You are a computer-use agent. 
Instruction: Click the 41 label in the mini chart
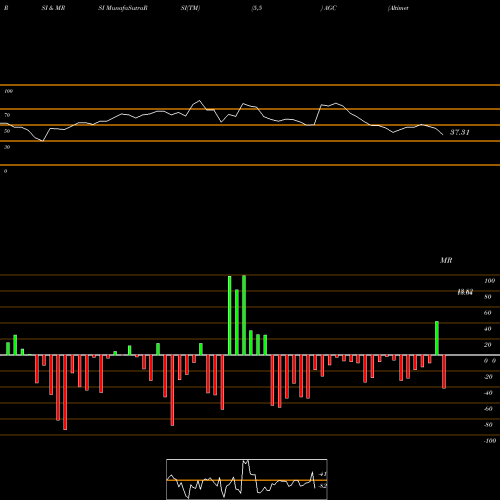322,474
